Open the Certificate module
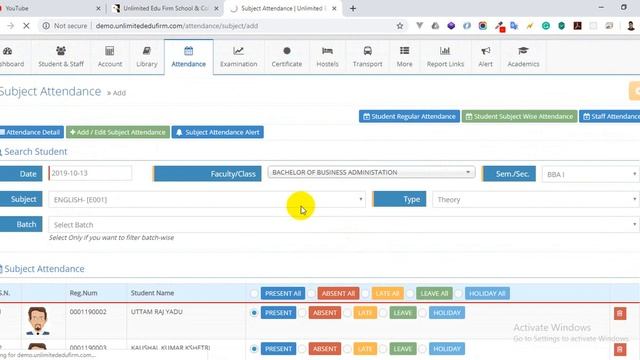Image resolution: width=640 pixels, height=360 pixels. point(287,57)
